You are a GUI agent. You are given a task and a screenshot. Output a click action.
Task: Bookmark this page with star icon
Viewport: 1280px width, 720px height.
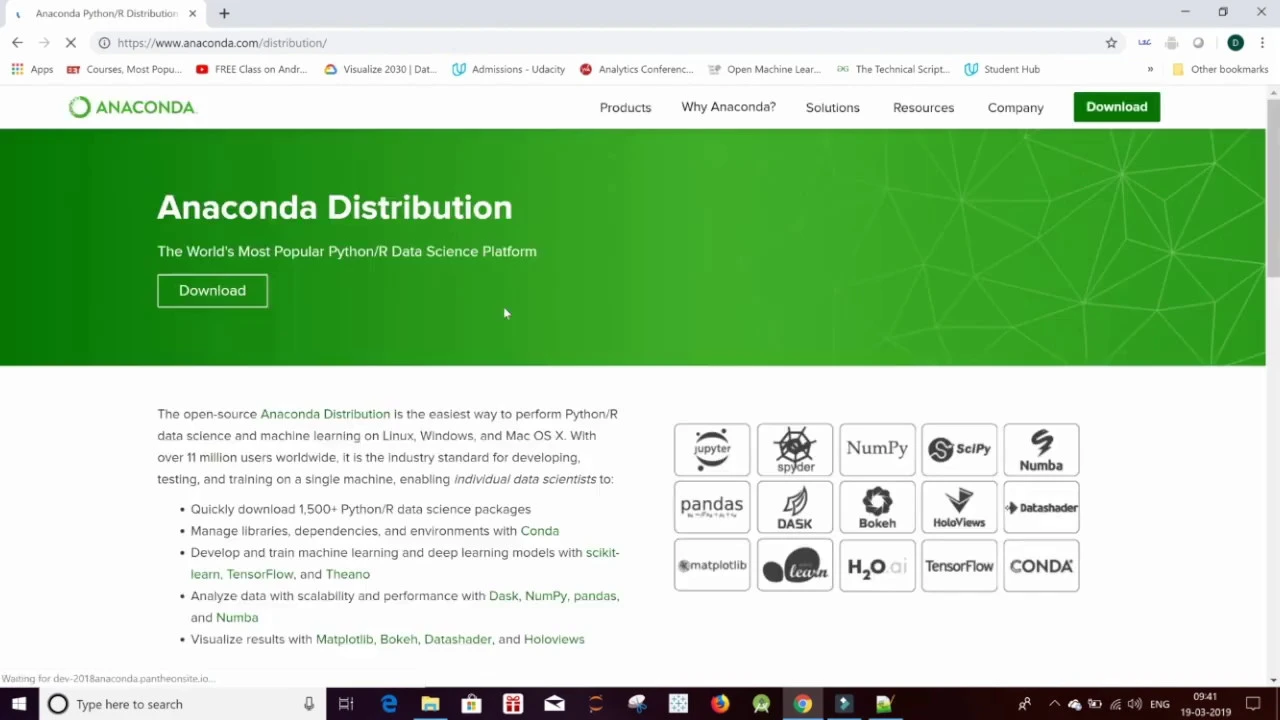pyautogui.click(x=1111, y=43)
